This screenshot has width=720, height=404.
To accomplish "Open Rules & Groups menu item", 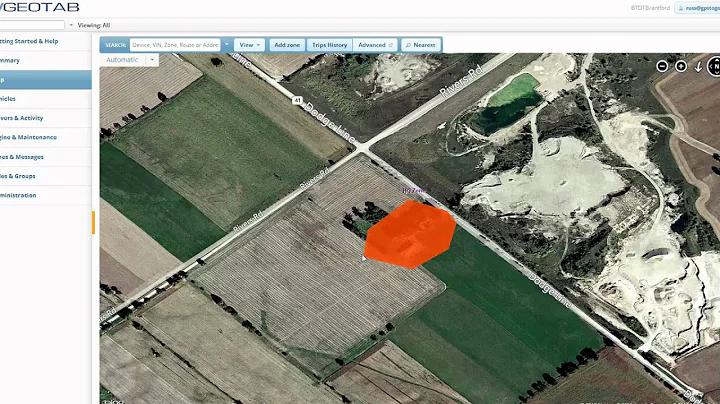I will coord(45,176).
